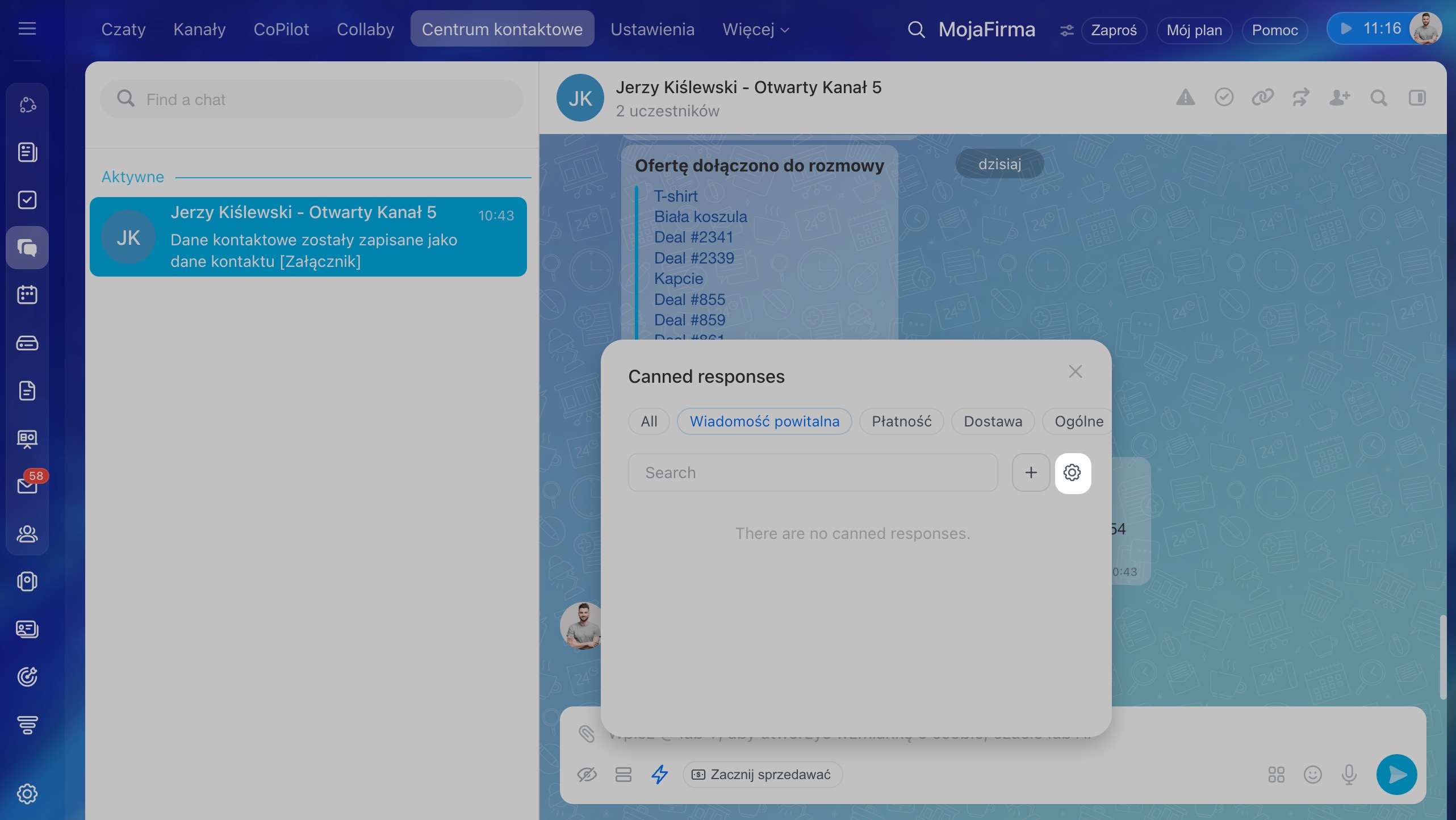Switch to Kanały in top menu
1456x820 pixels.
coord(199,29)
